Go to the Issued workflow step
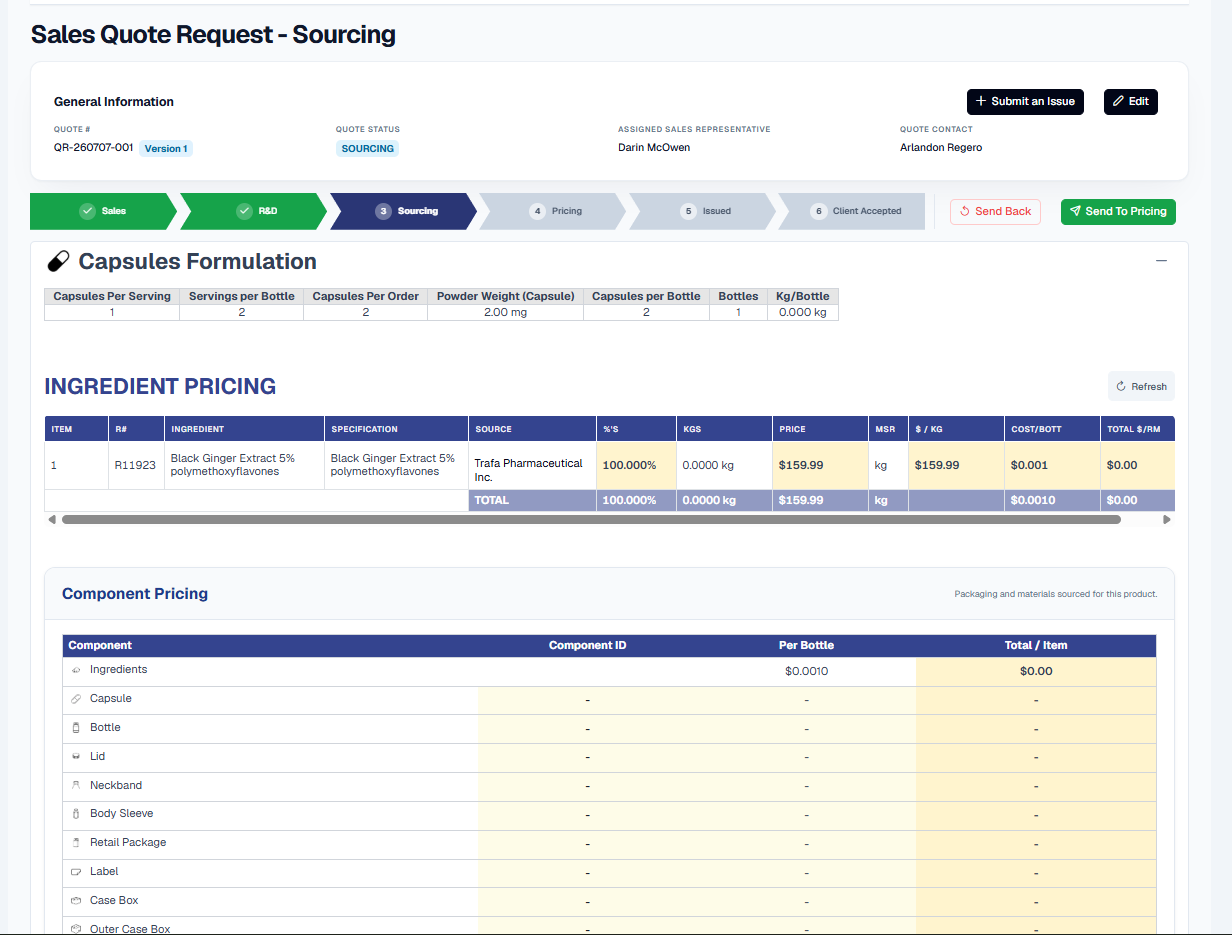 (x=703, y=211)
